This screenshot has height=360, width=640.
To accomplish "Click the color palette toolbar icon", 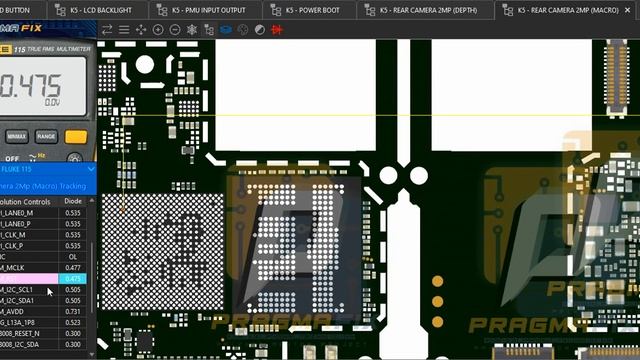I will point(243,29).
